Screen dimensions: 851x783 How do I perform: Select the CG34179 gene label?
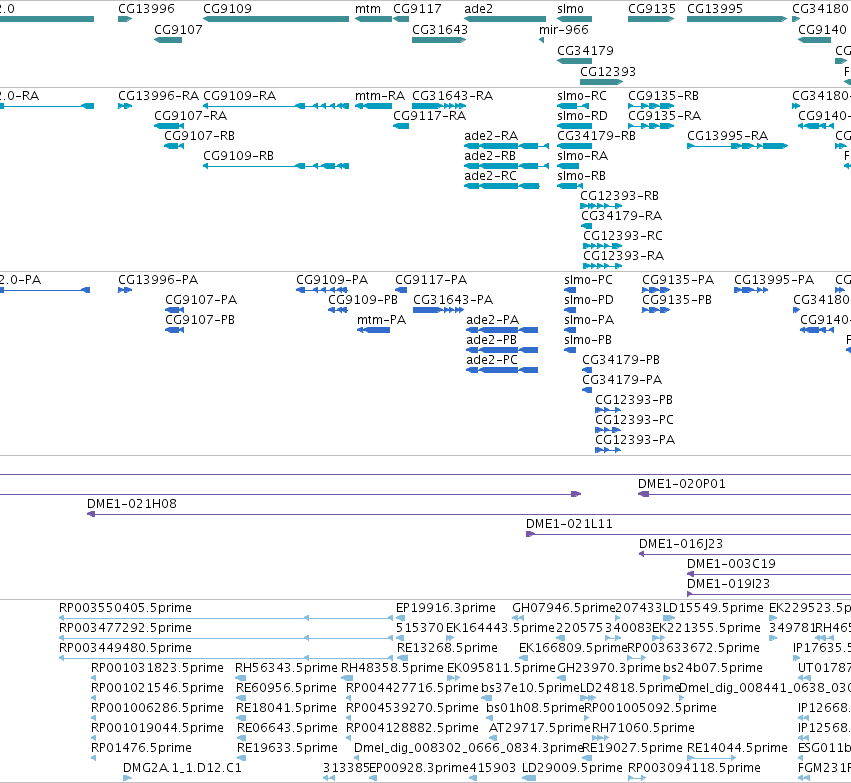585,50
